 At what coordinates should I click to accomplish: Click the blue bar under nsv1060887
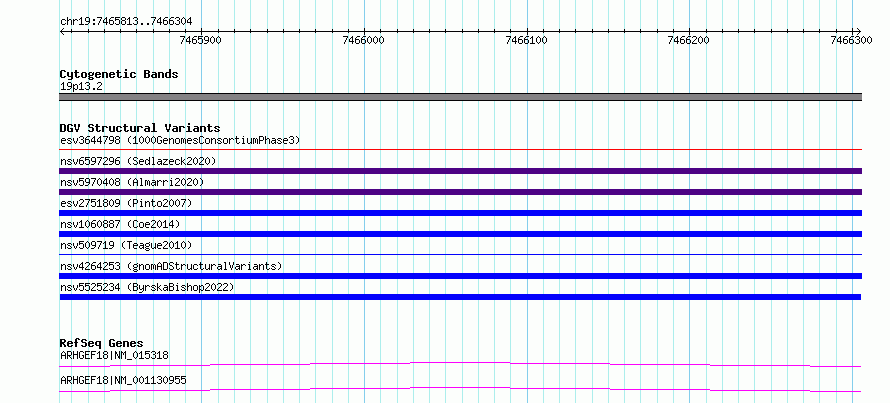click(x=461, y=234)
